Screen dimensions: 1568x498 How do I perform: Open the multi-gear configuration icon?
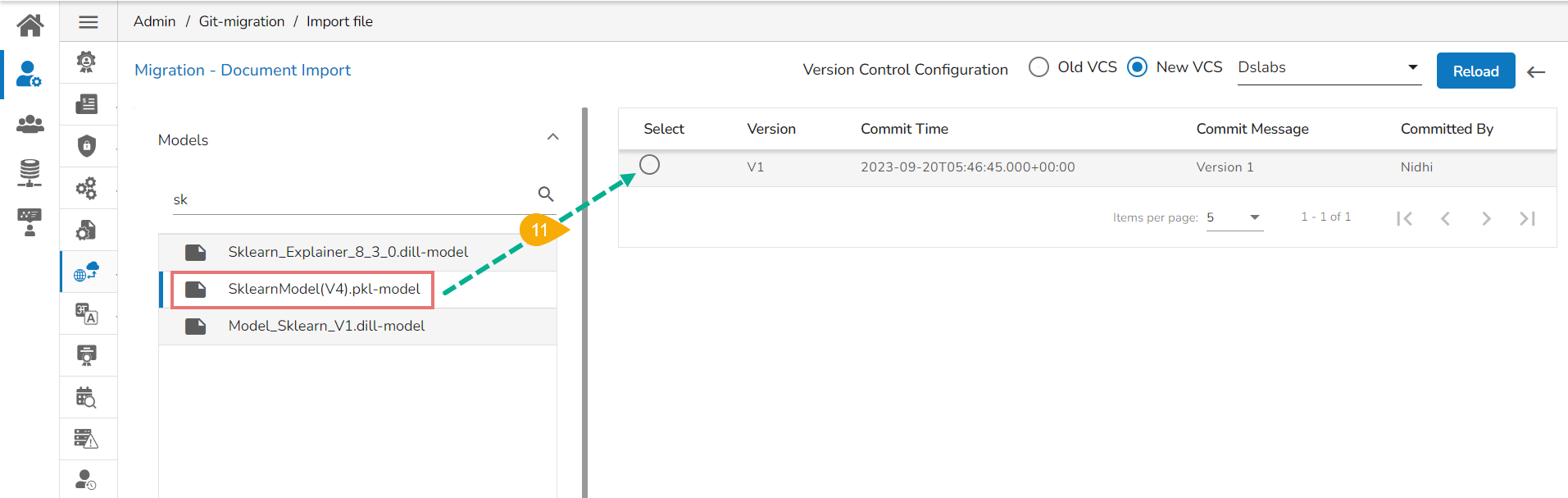point(87,188)
